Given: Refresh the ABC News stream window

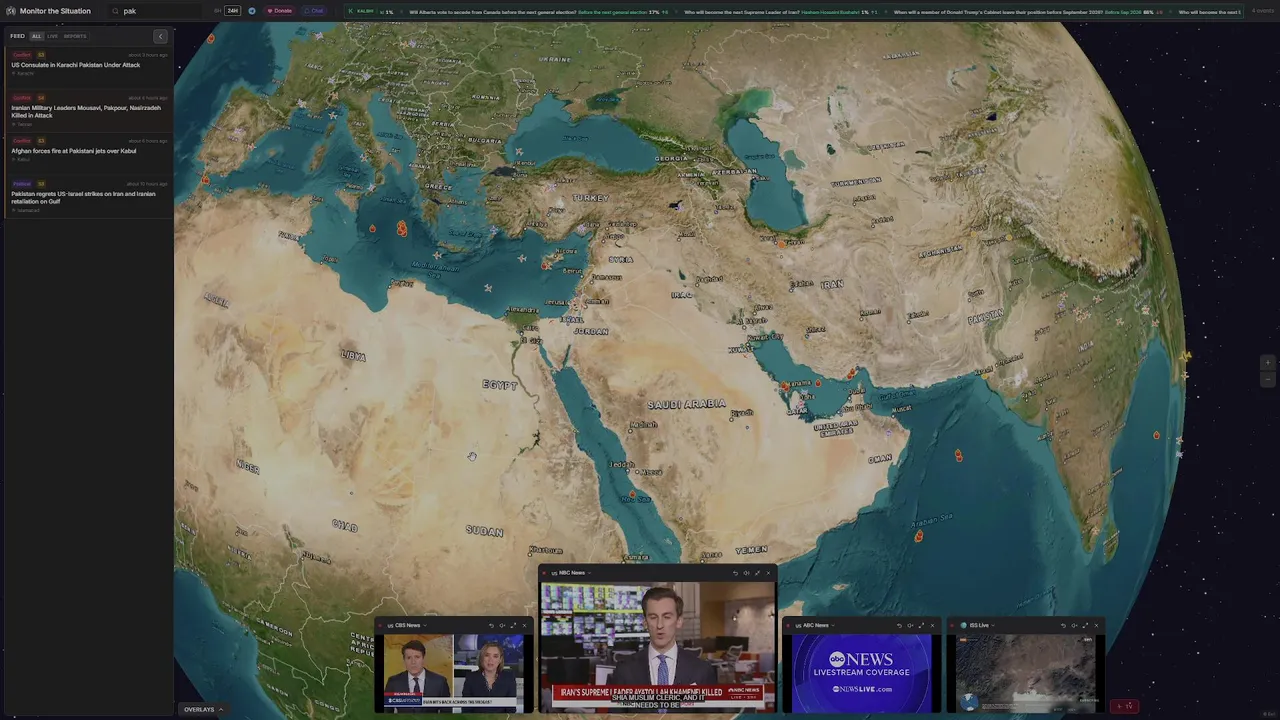Looking at the screenshot, I should click(899, 625).
